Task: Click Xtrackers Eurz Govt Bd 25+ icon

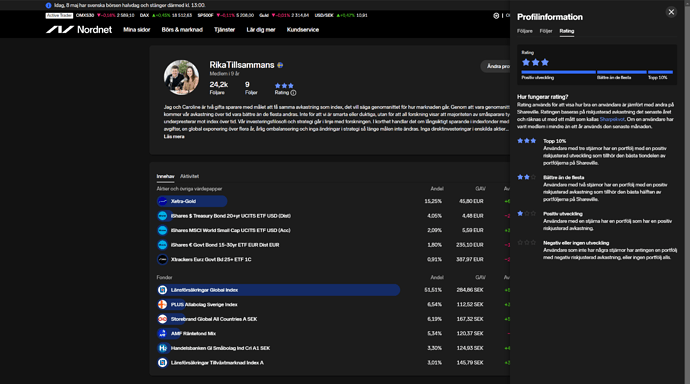Action: tap(162, 259)
